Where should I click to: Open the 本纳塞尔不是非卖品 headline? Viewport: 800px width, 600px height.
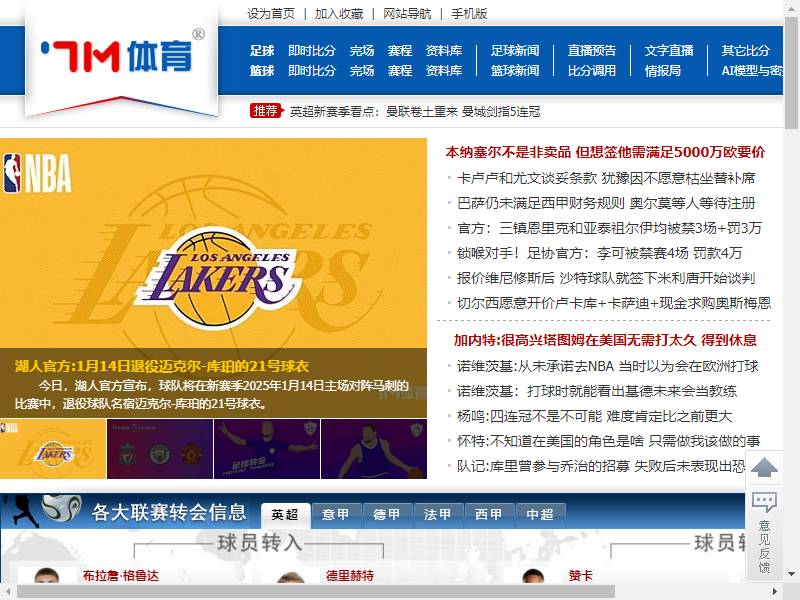tap(605, 152)
